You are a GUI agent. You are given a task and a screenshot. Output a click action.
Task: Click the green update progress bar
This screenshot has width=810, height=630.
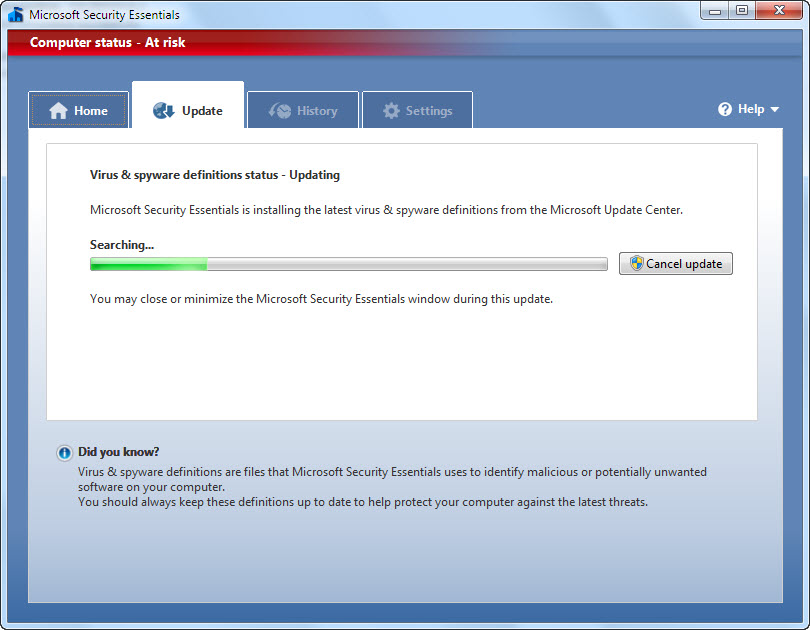click(x=349, y=264)
